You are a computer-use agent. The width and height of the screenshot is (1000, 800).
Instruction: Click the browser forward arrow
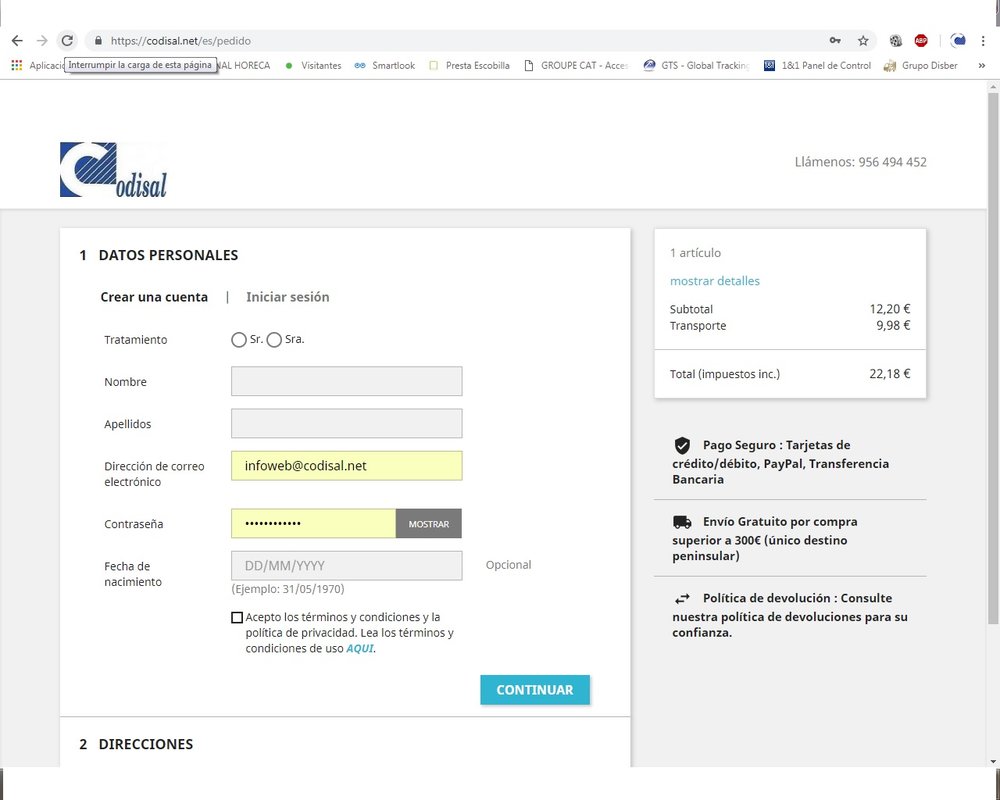coord(42,41)
